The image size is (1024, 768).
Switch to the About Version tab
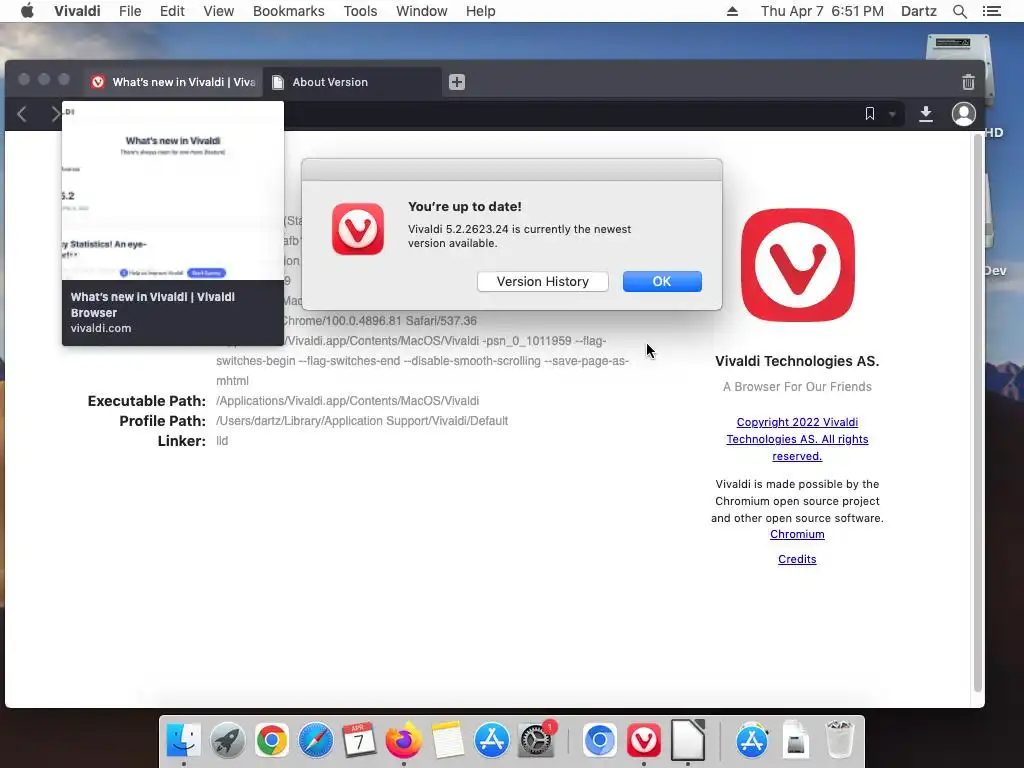[x=352, y=82]
